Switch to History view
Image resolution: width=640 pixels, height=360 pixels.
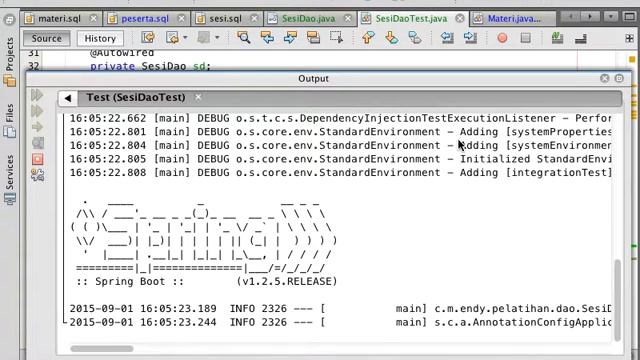100,38
